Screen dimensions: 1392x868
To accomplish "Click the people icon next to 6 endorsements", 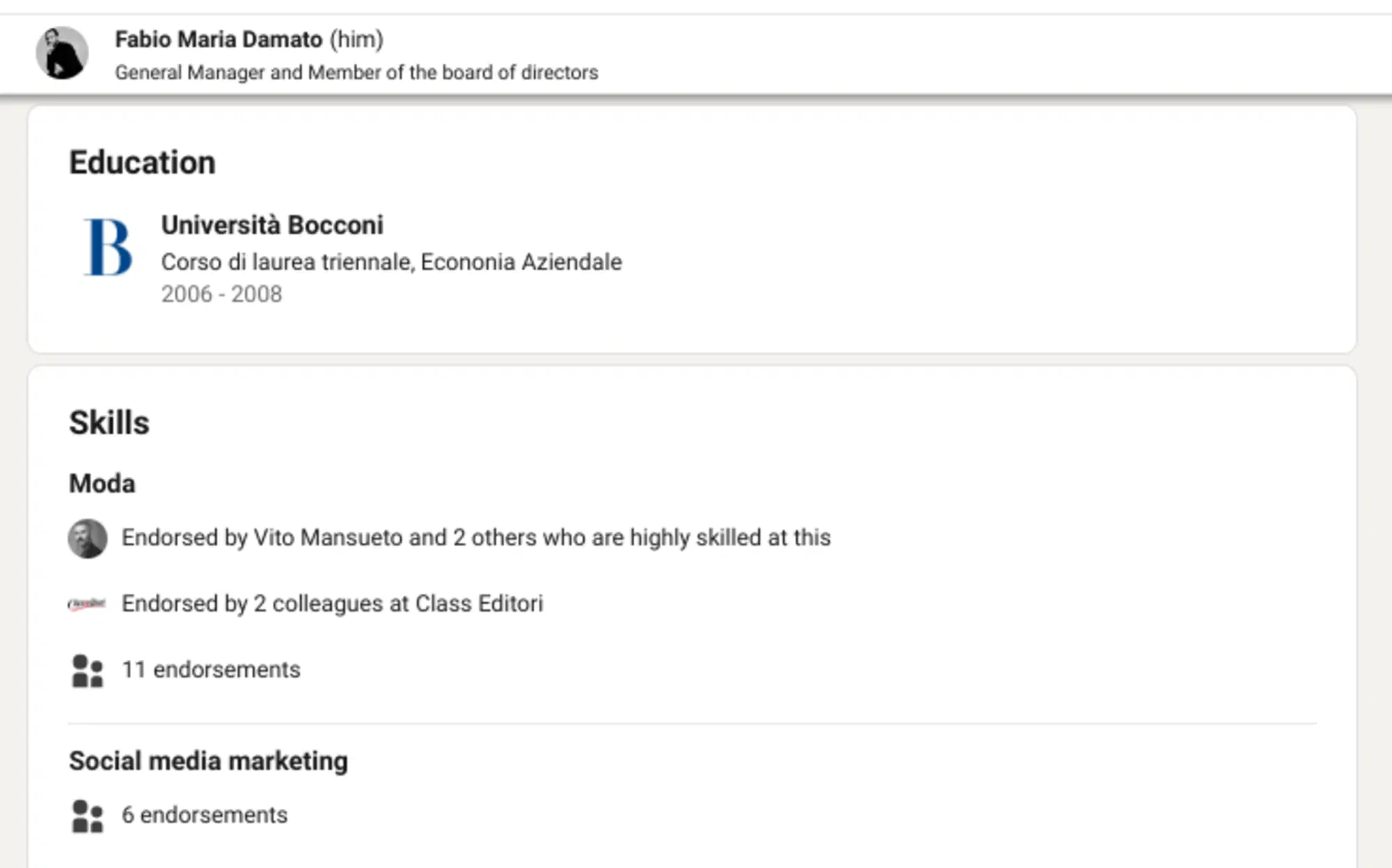I will (86, 814).
